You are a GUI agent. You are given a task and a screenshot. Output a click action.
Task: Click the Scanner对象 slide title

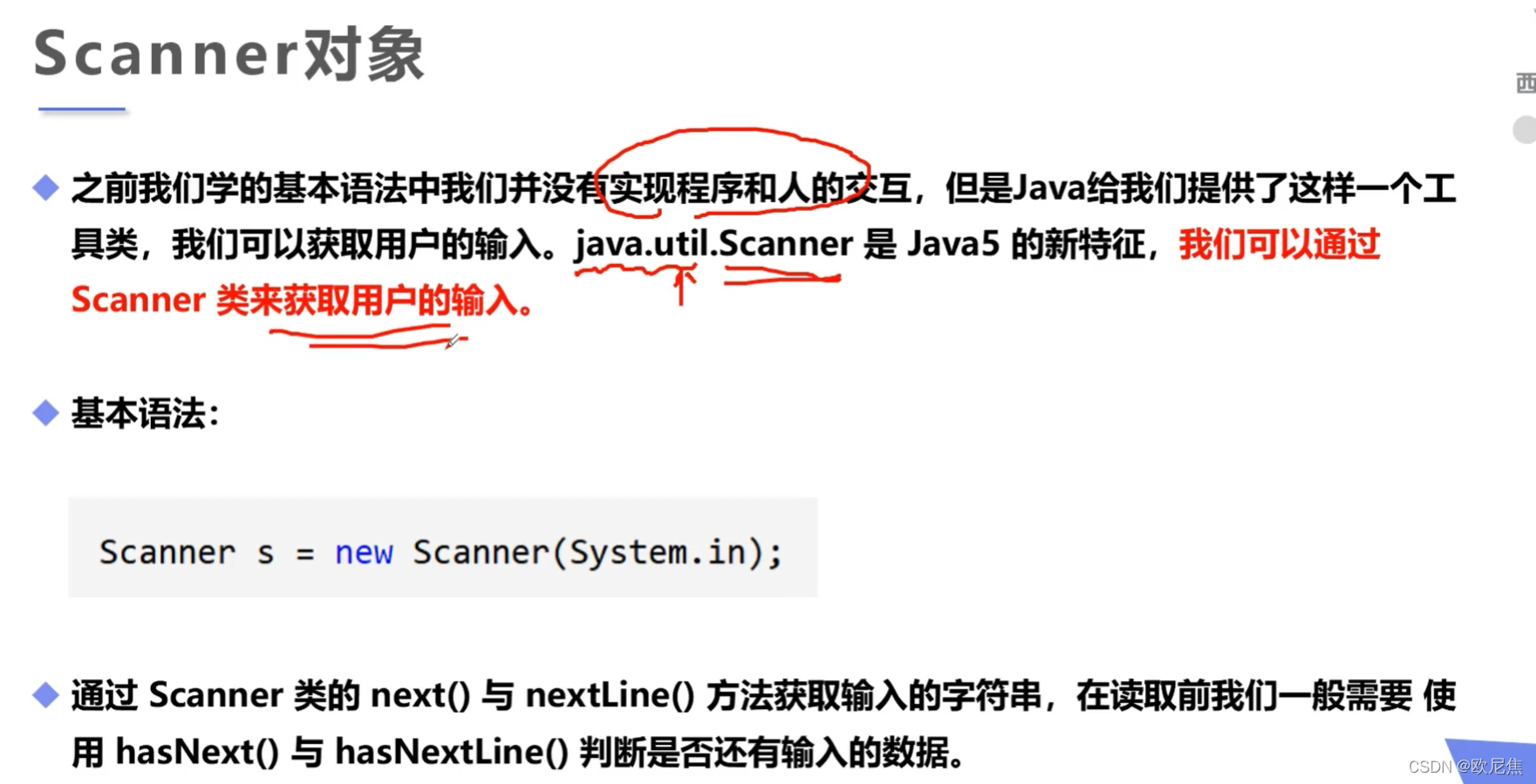click(x=229, y=54)
